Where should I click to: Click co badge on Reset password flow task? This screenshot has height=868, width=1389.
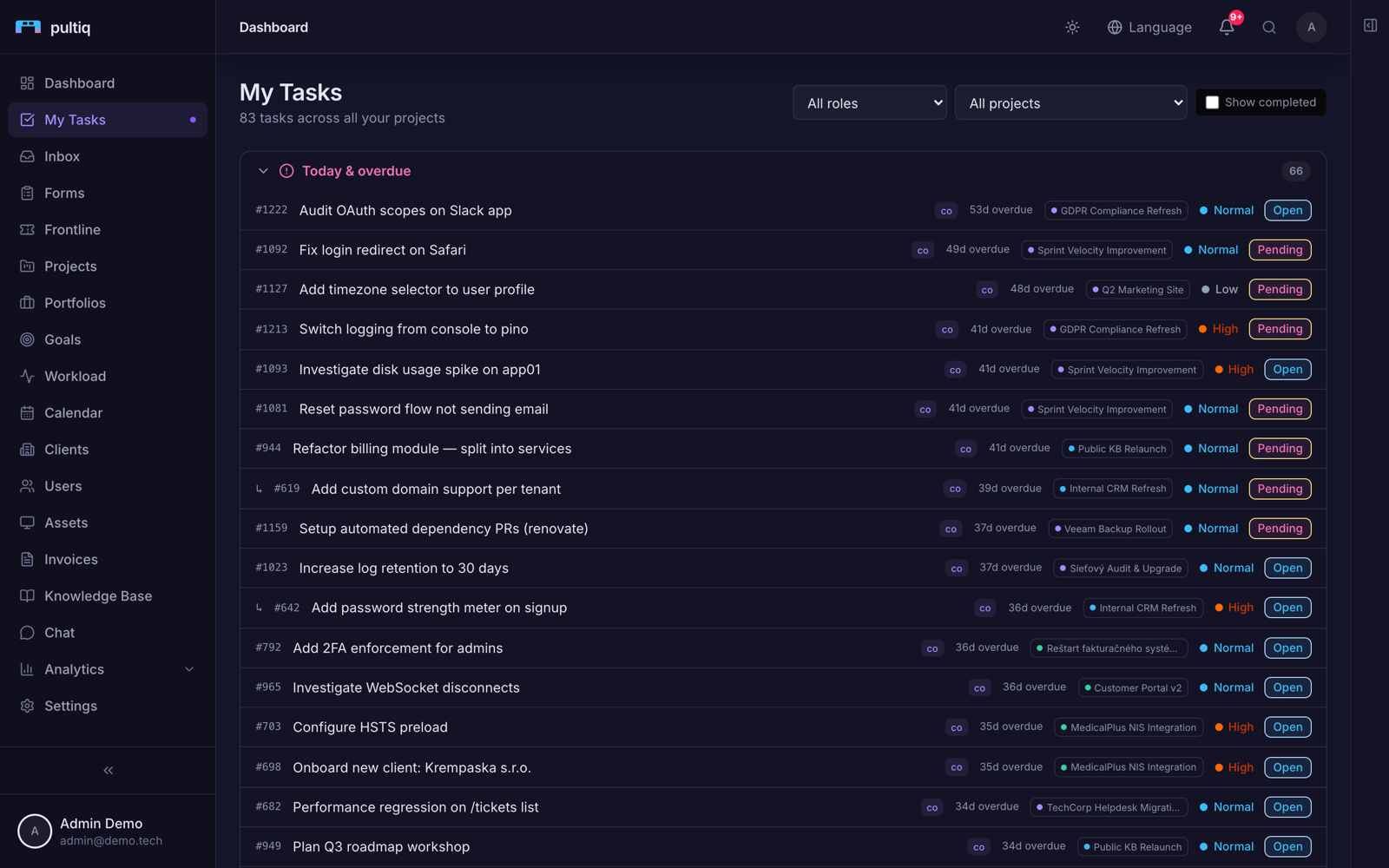(x=925, y=410)
